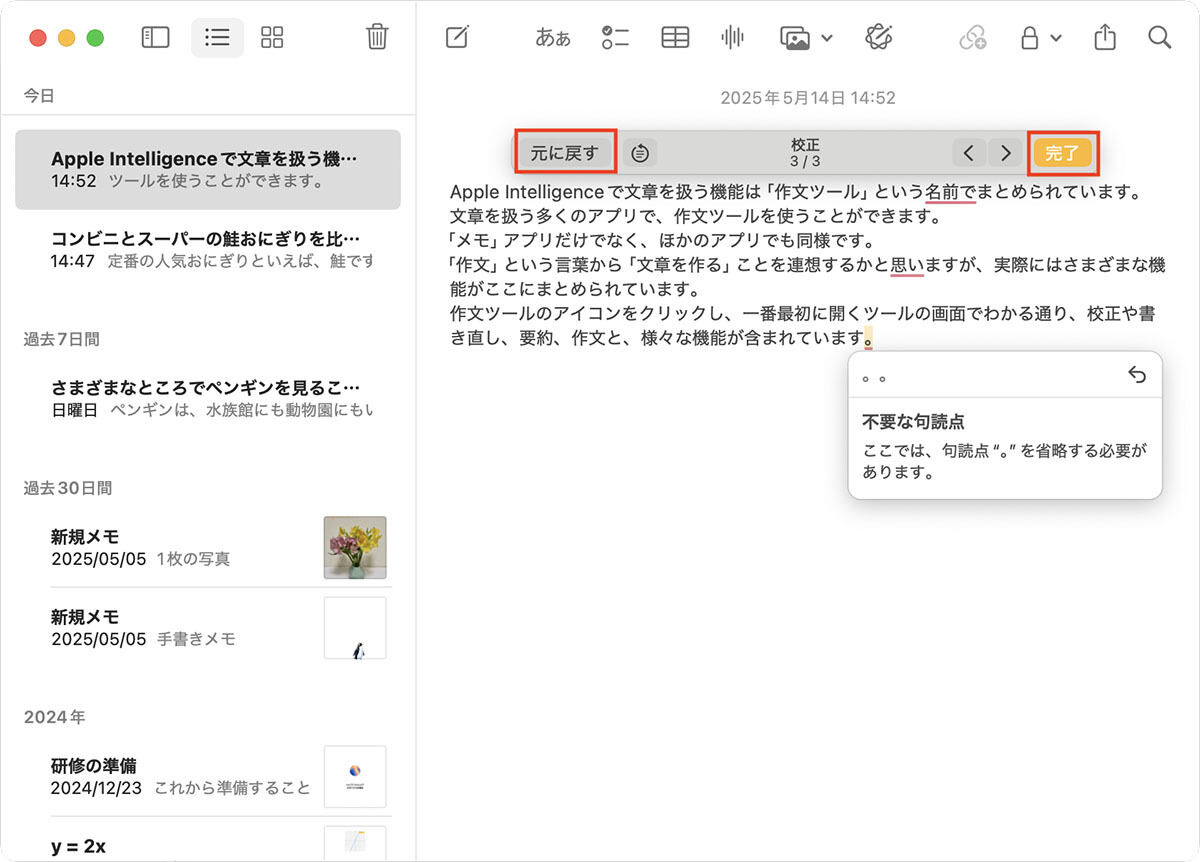Record audio with the waveform icon
Image resolution: width=1200 pixels, height=862 pixels.
(x=733, y=38)
